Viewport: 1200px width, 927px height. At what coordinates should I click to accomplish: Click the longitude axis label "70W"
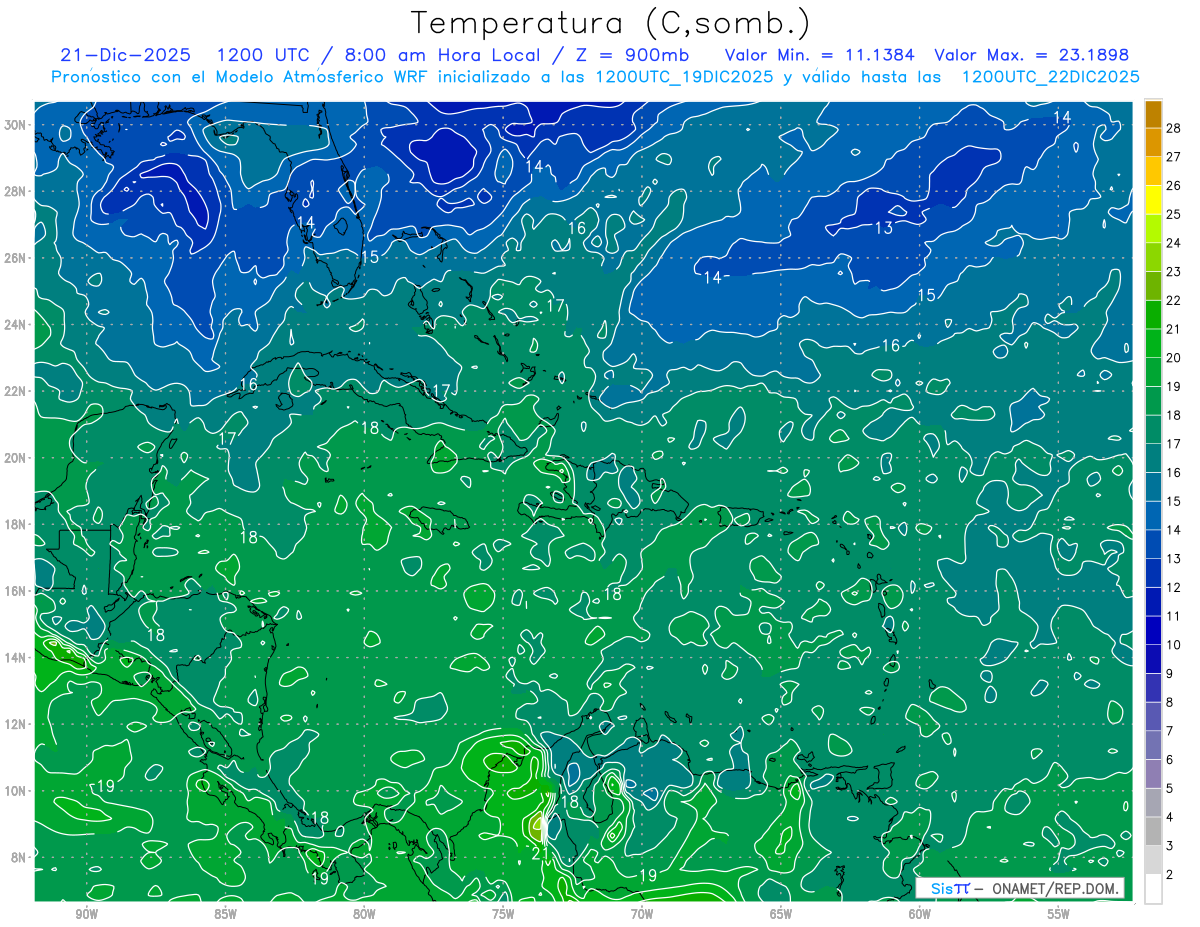click(x=642, y=914)
